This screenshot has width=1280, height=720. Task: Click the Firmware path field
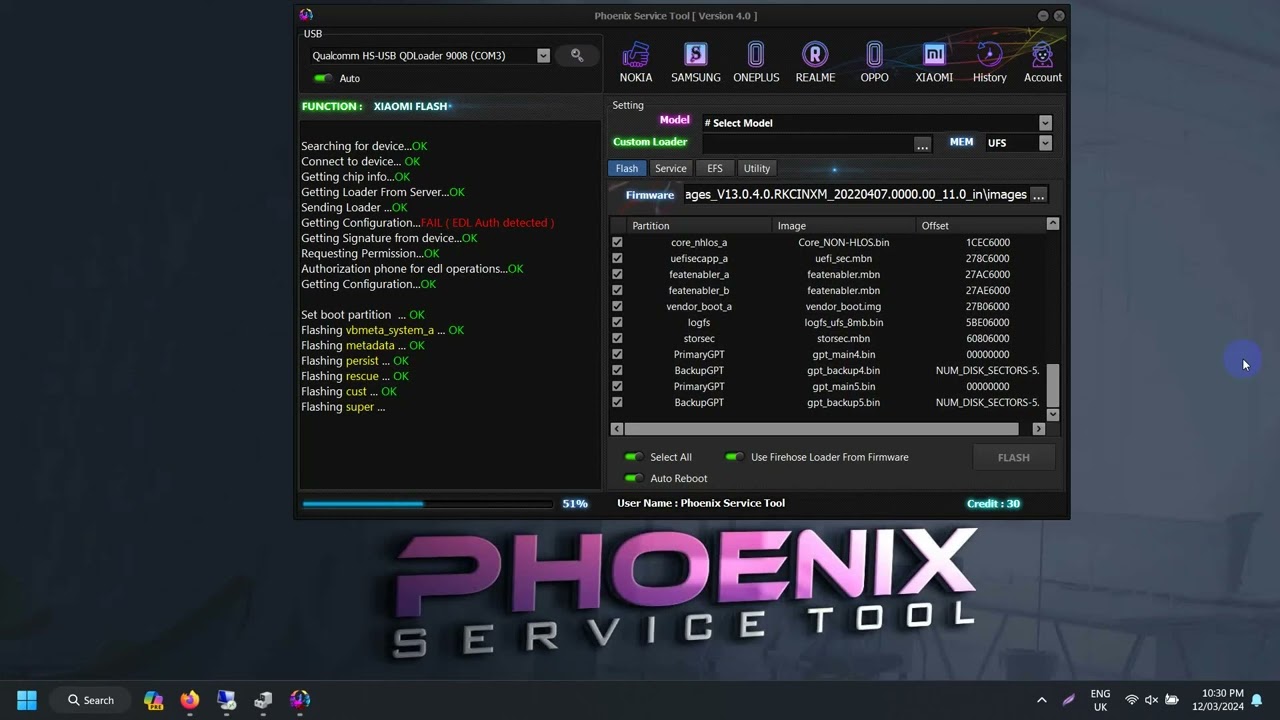[855, 195]
